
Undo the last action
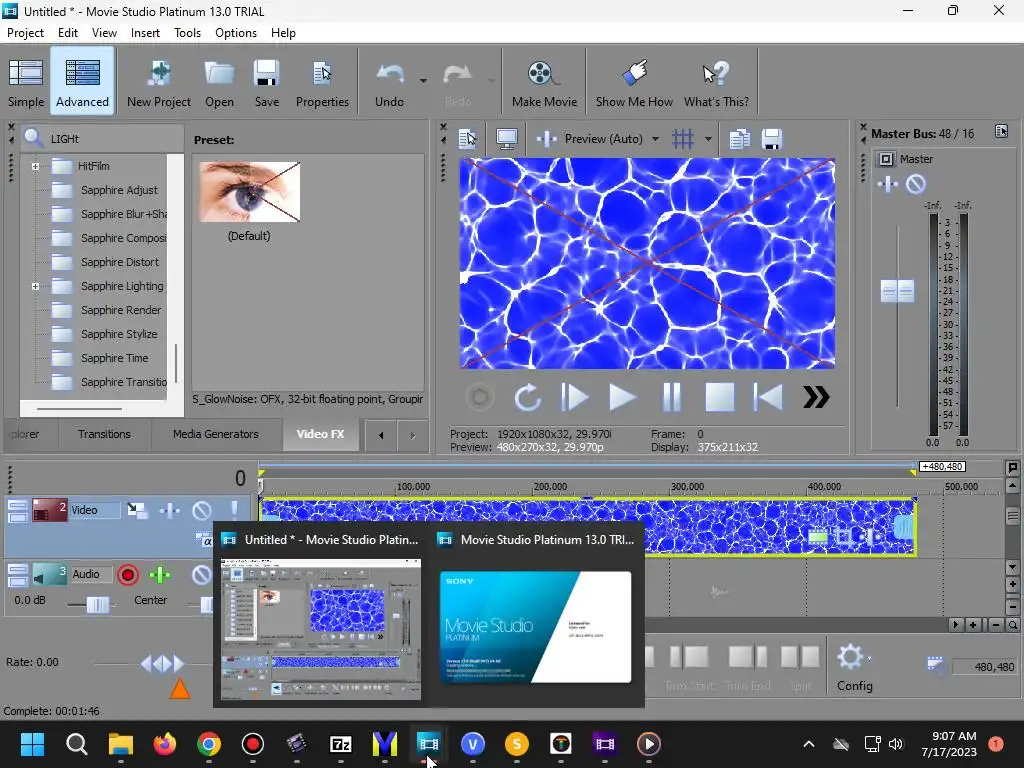pos(389,82)
